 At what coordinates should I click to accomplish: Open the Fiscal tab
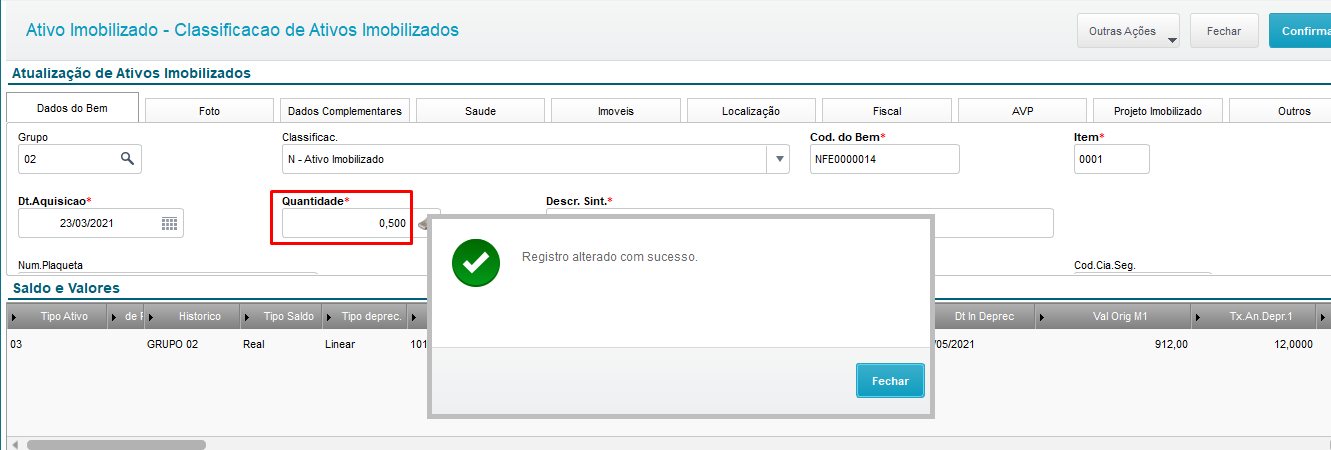(886, 111)
